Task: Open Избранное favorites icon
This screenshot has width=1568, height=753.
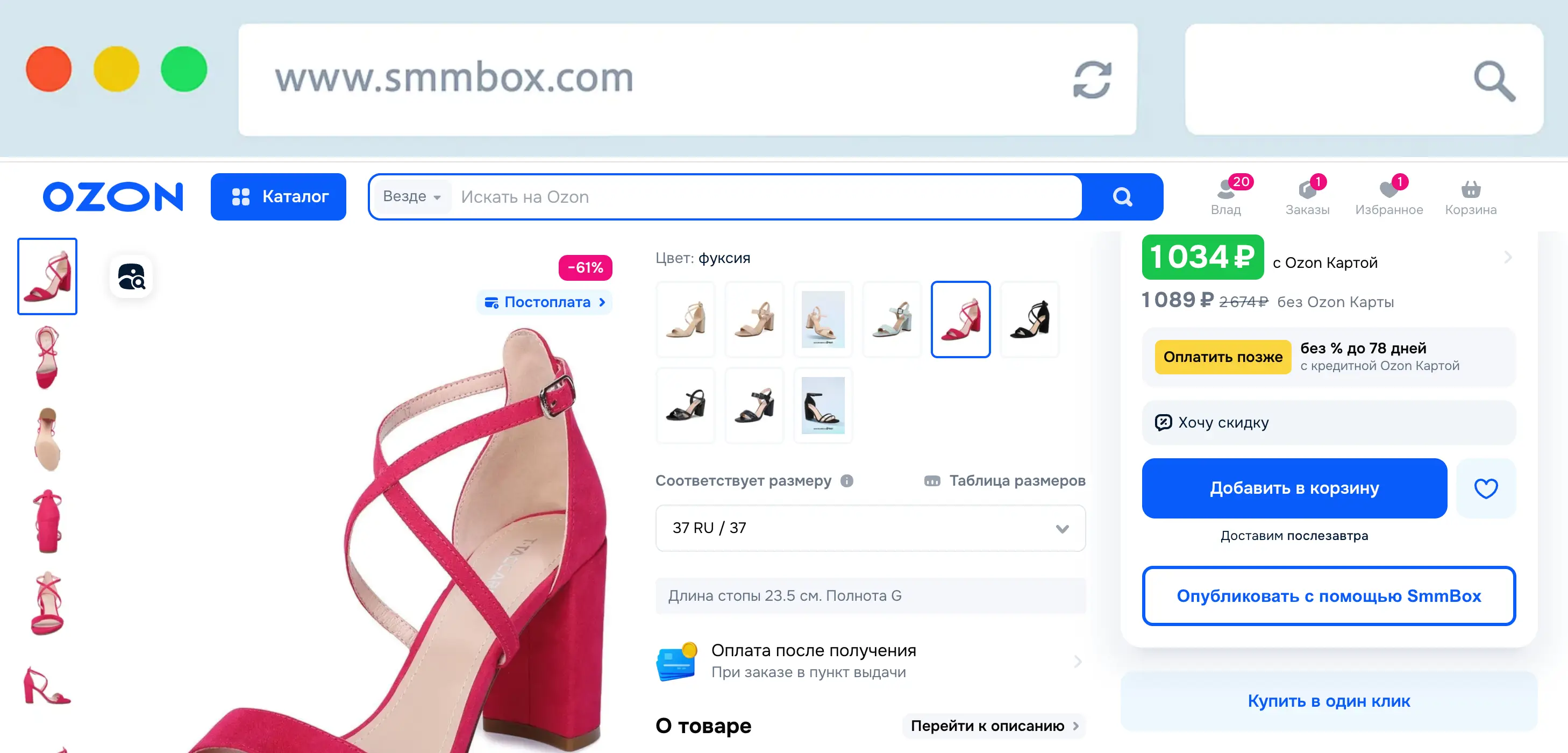Action: pos(1389,197)
